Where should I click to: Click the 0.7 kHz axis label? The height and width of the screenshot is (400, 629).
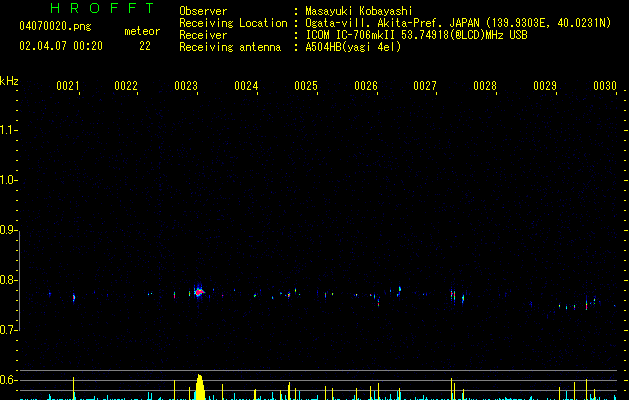pos(8,330)
